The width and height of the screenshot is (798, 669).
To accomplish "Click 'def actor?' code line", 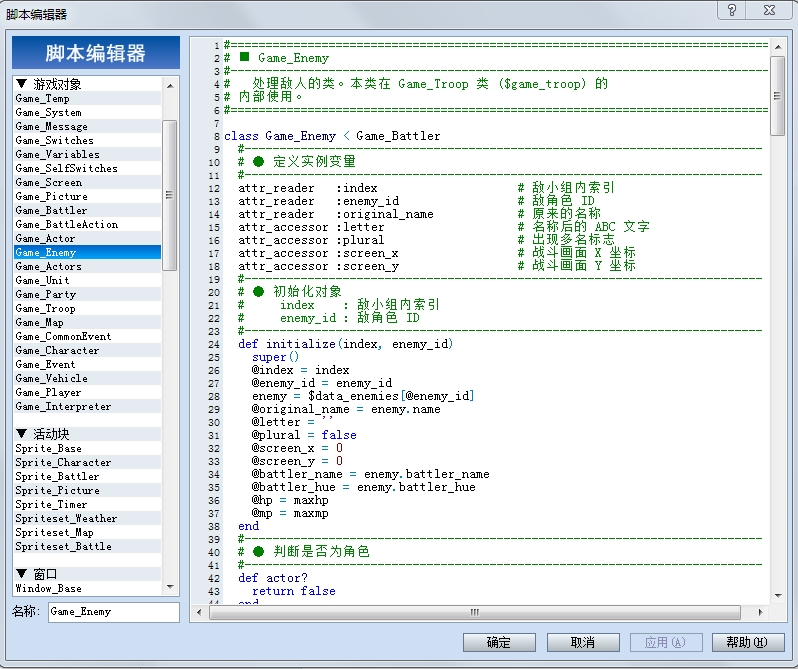I will click(273, 578).
